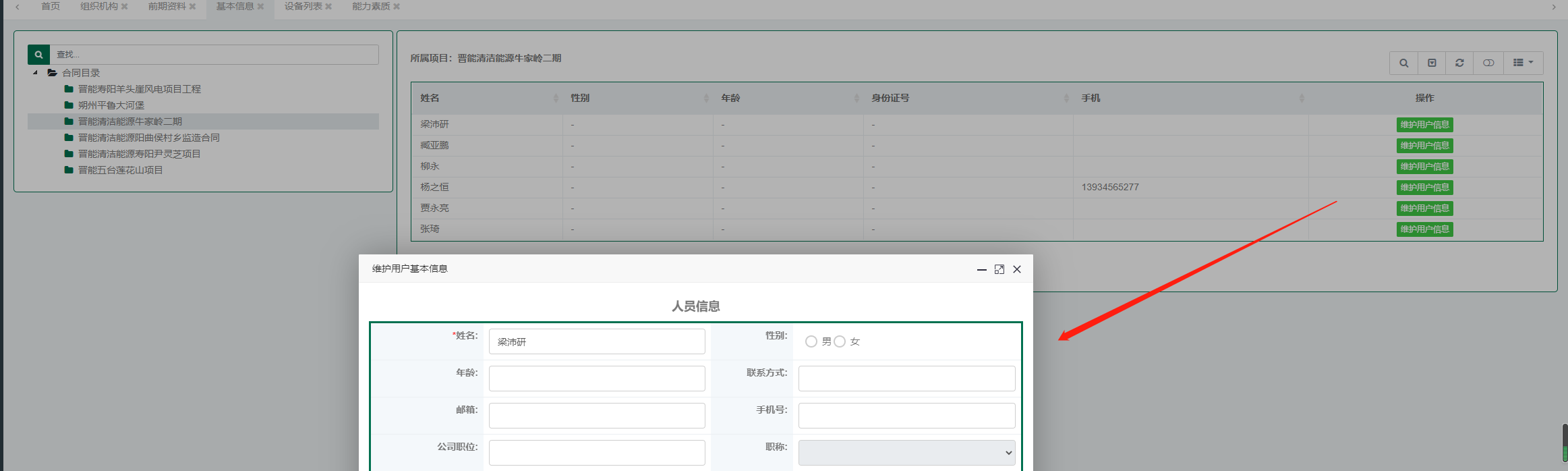Sort table by 性别 column
This screenshot has width=1568, height=471.
point(637,99)
